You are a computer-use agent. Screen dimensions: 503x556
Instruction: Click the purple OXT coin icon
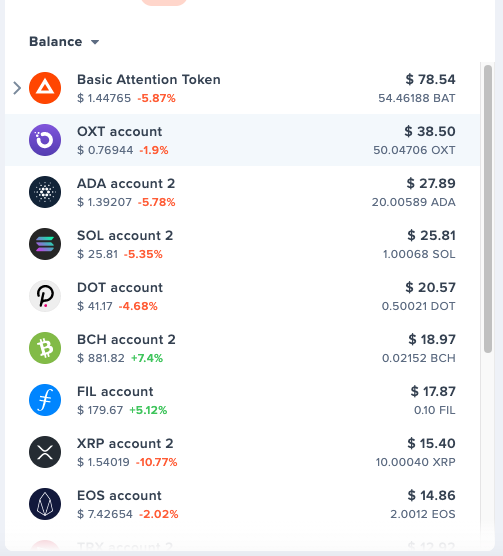click(x=45, y=140)
